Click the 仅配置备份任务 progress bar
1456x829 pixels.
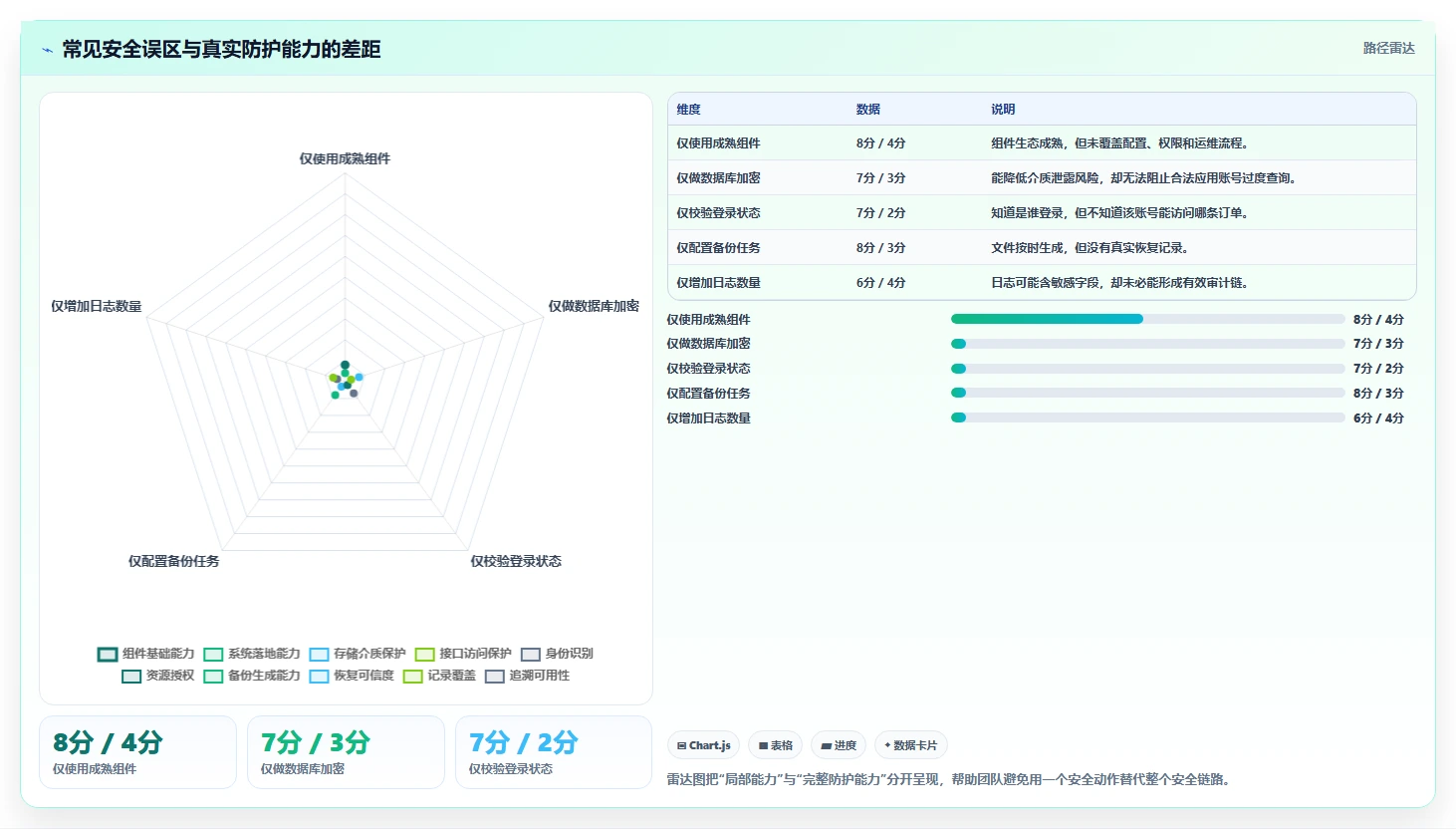(1147, 393)
